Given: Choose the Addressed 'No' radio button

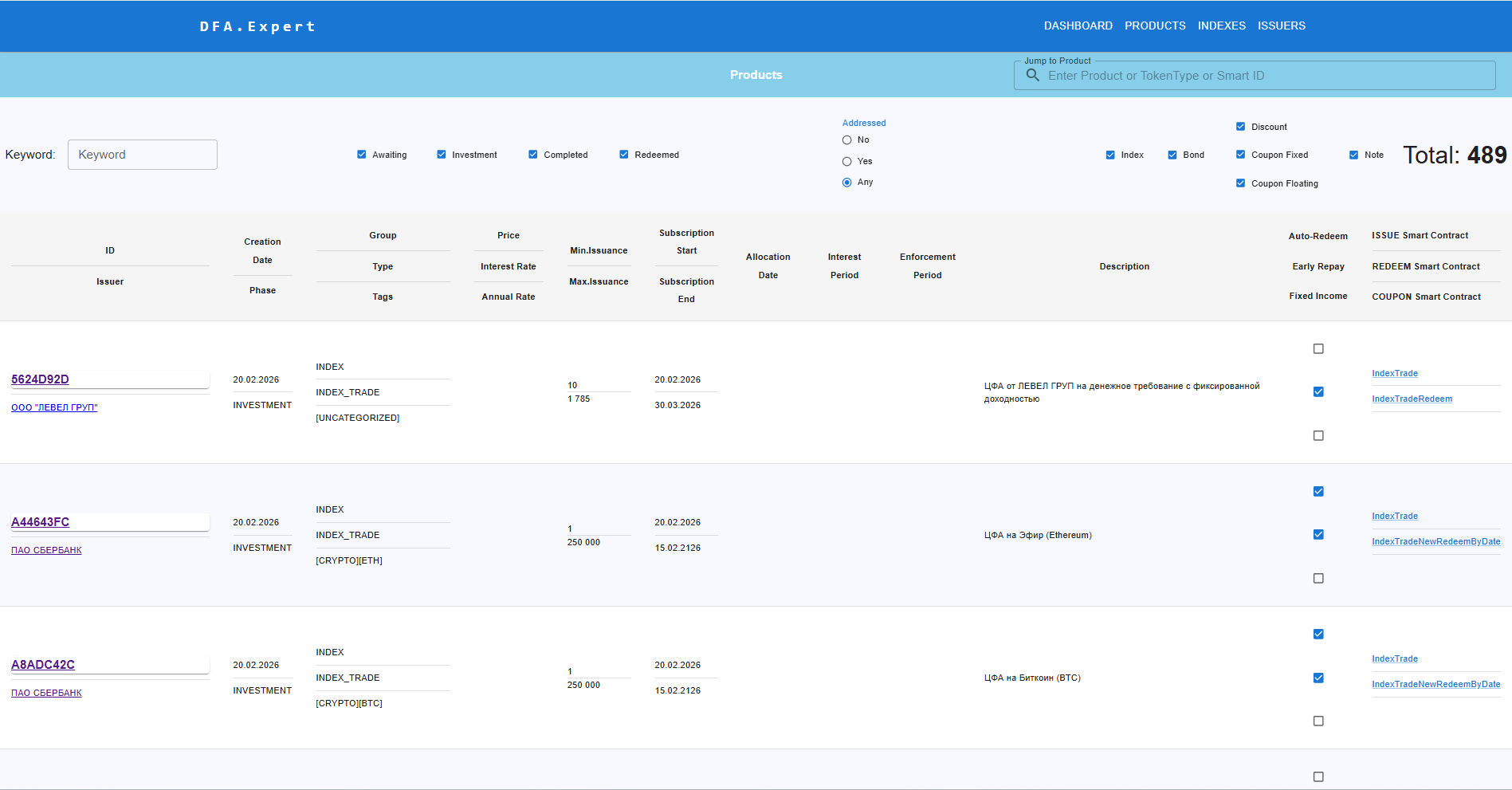Looking at the screenshot, I should coord(847,140).
